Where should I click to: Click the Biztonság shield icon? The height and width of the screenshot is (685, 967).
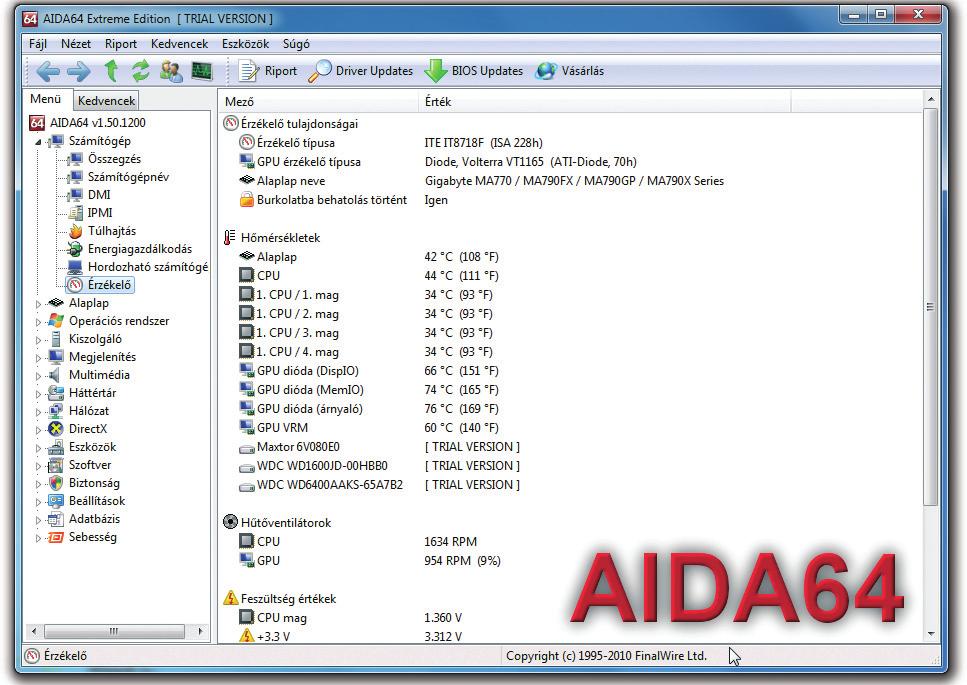[56, 483]
